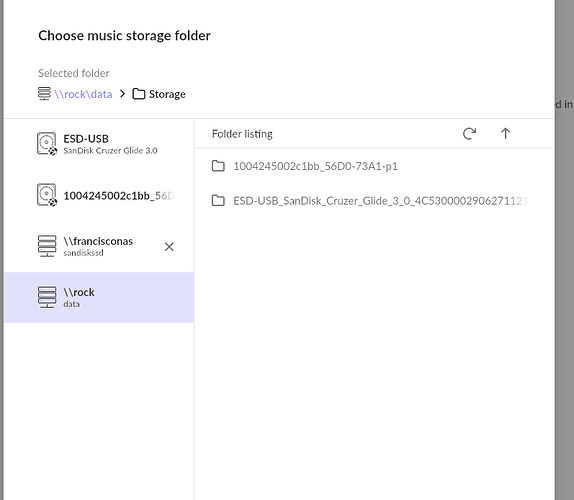Select the 1004245002c1bb_56D storage location
The width and height of the screenshot is (574, 500).
click(x=99, y=195)
